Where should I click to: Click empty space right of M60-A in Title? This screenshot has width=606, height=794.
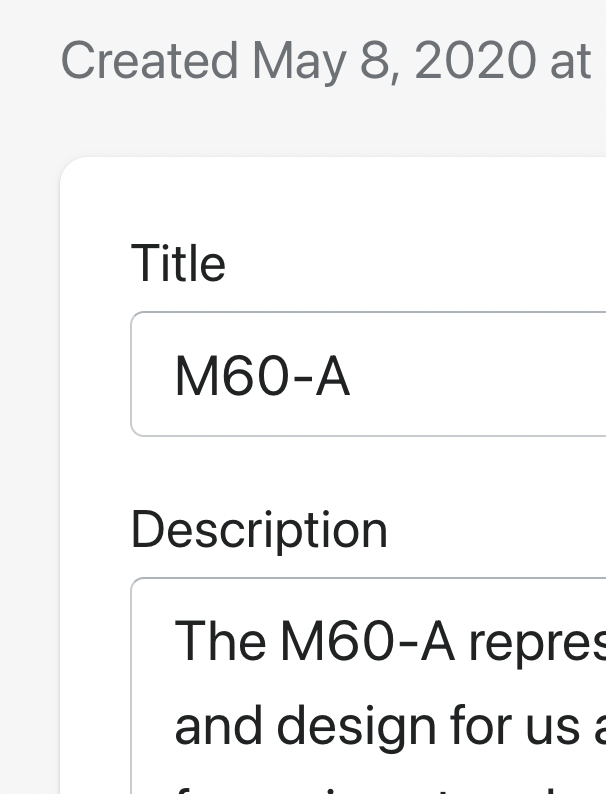476,375
